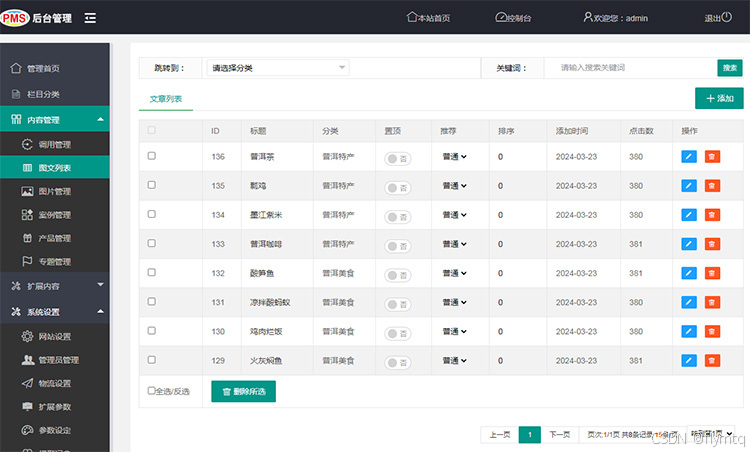This screenshot has width=750, height=452.
Task: Toggle 置顶 switch for 普洱茶
Action: [x=397, y=159]
